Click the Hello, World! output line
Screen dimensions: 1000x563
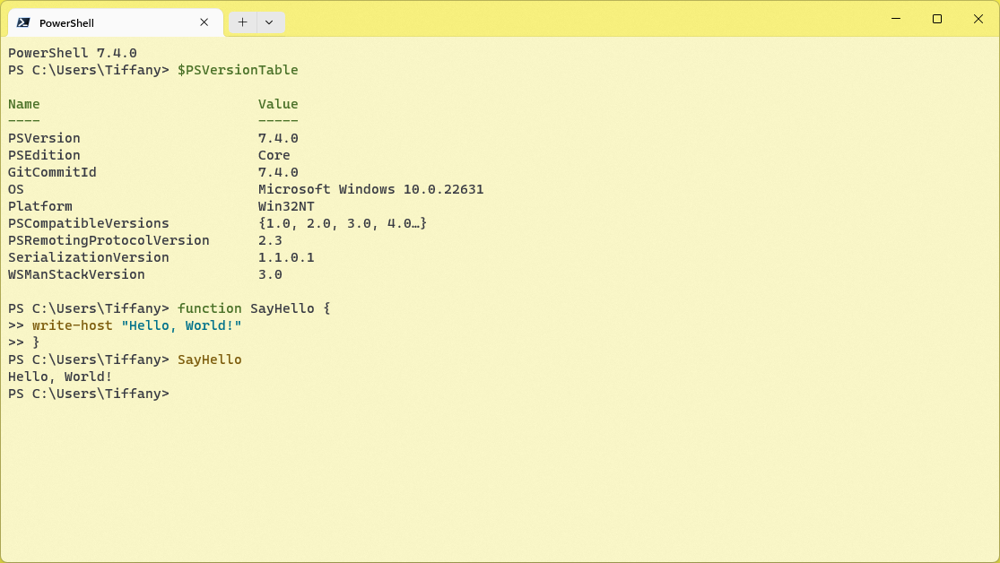coord(60,377)
